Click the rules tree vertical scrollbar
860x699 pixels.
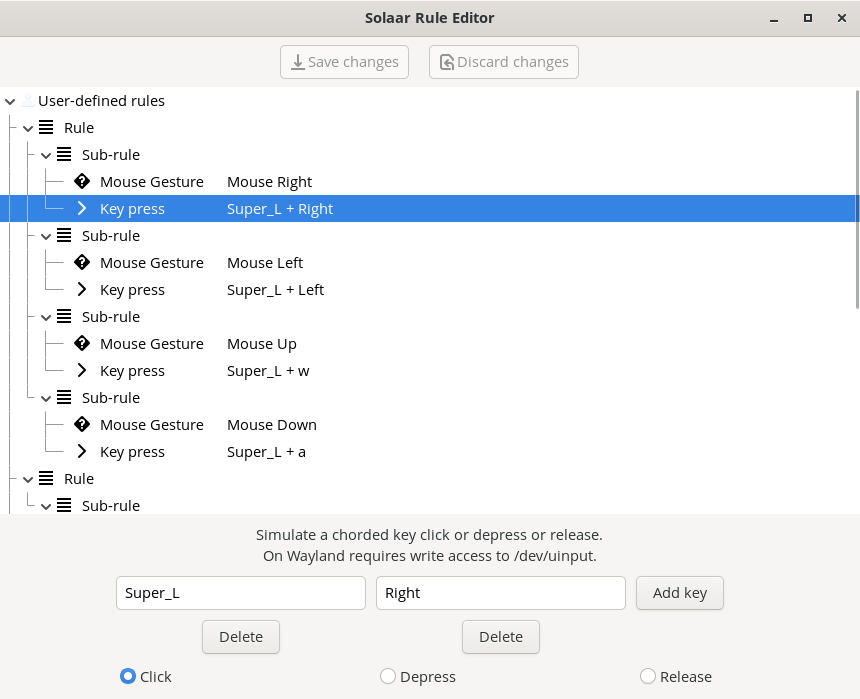(856, 200)
